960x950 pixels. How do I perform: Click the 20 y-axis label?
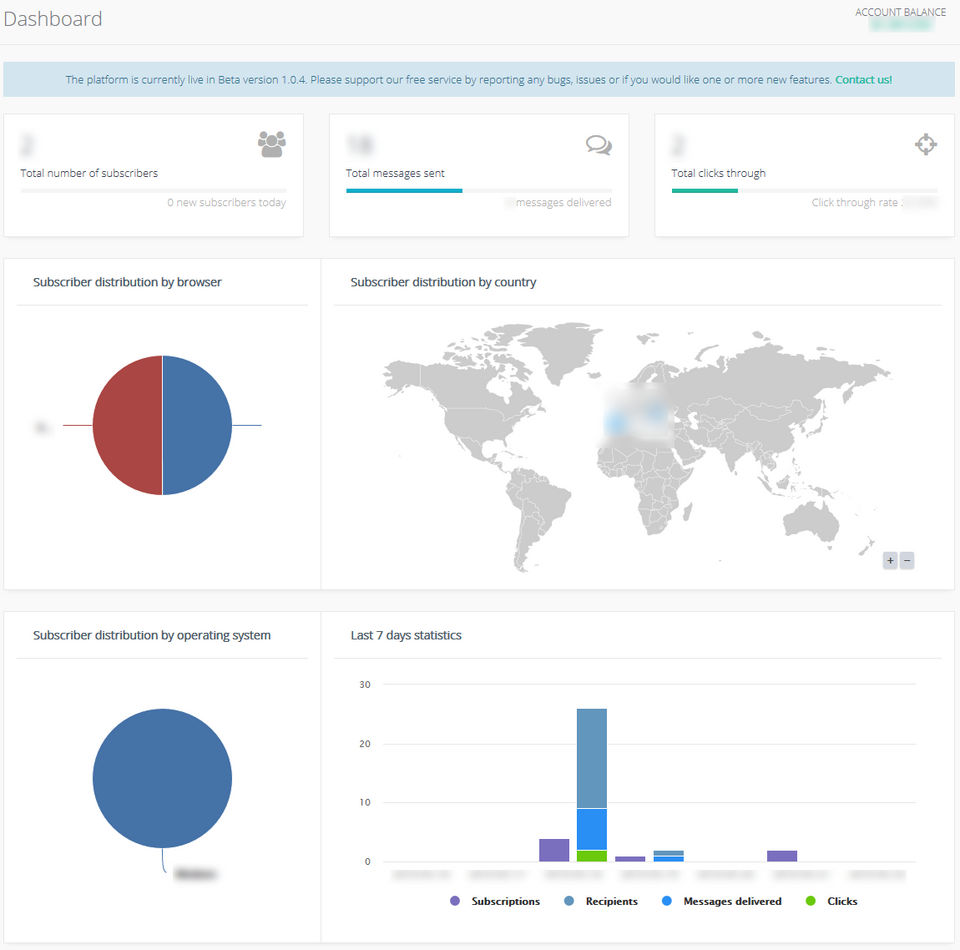(x=365, y=744)
